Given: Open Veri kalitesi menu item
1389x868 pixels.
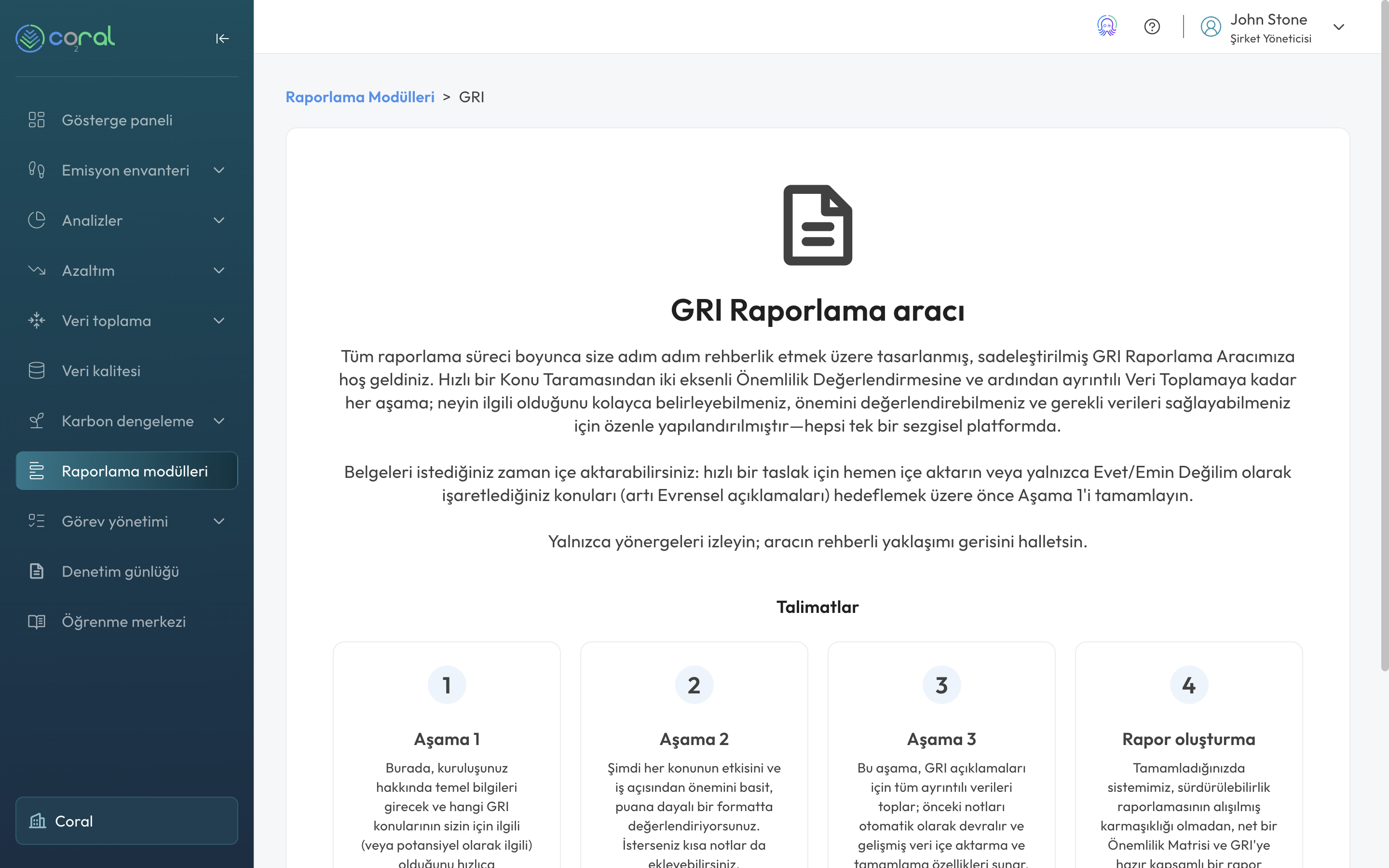Looking at the screenshot, I should [x=126, y=371].
